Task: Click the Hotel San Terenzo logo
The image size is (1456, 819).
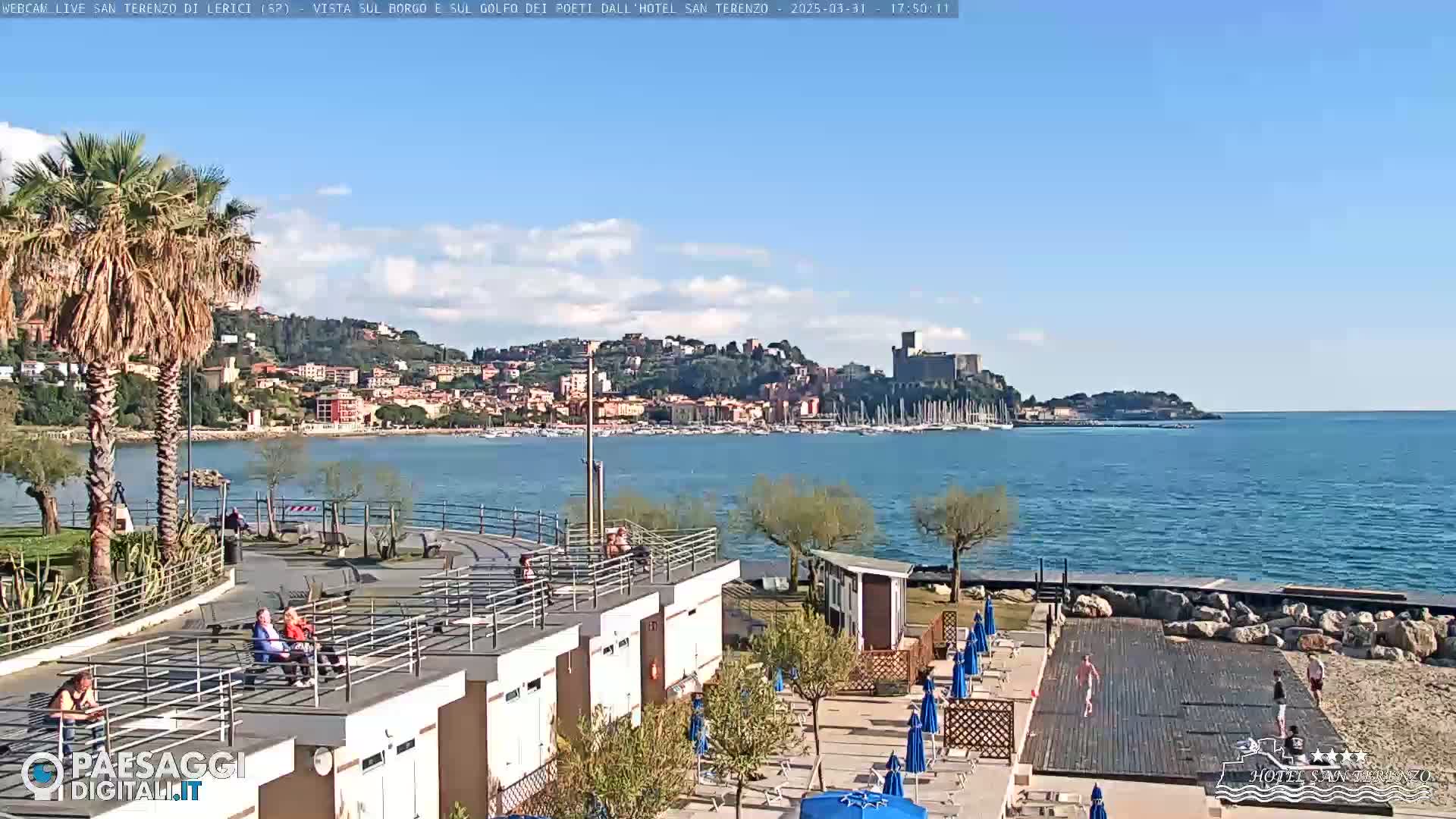Action: pos(1323,770)
